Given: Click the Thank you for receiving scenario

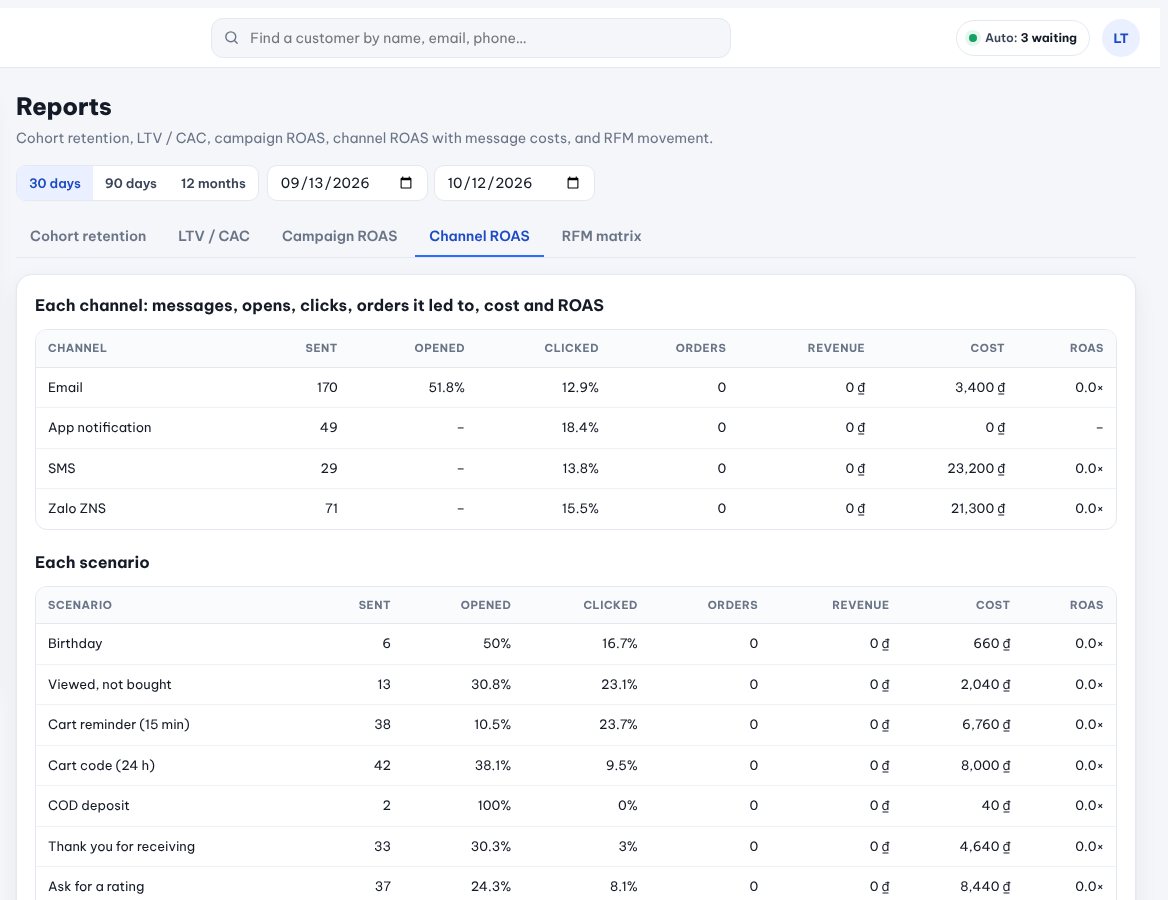Looking at the screenshot, I should coord(121,846).
